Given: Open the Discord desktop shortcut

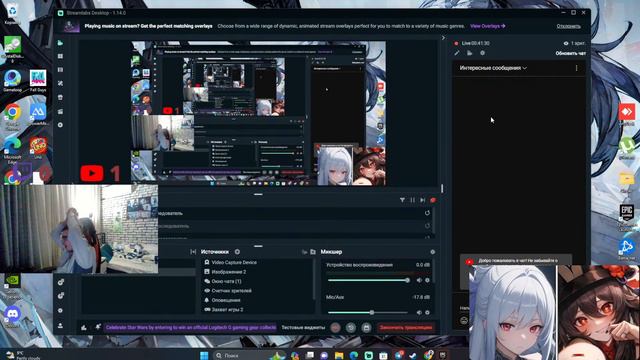Looking at the screenshot, I should (x=12, y=317).
